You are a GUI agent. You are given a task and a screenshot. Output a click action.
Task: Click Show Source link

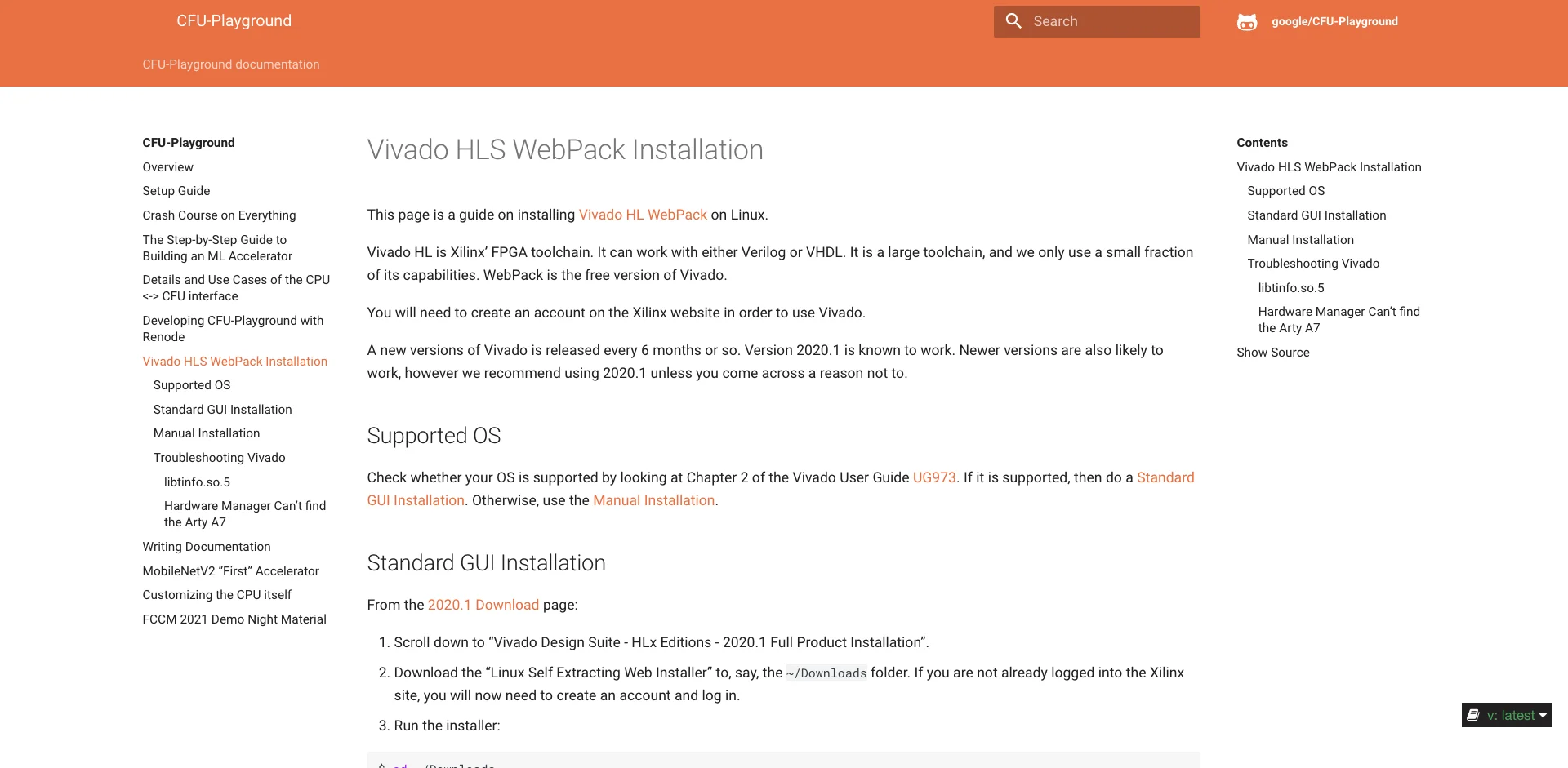(1273, 353)
